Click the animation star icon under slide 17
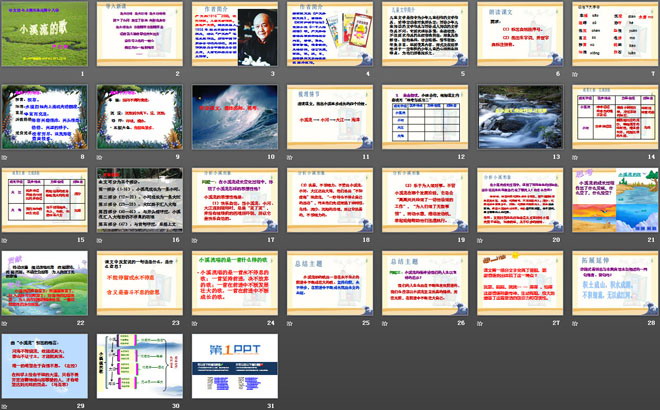This screenshot has width=660, height=410. point(195,240)
